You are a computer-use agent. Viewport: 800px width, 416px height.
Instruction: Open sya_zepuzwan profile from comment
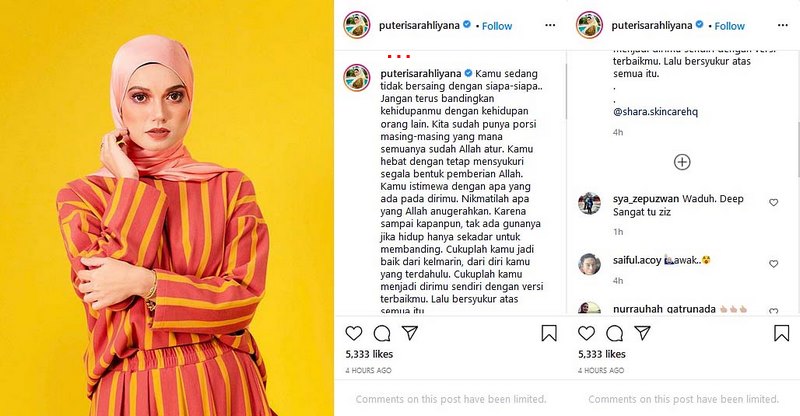646,199
